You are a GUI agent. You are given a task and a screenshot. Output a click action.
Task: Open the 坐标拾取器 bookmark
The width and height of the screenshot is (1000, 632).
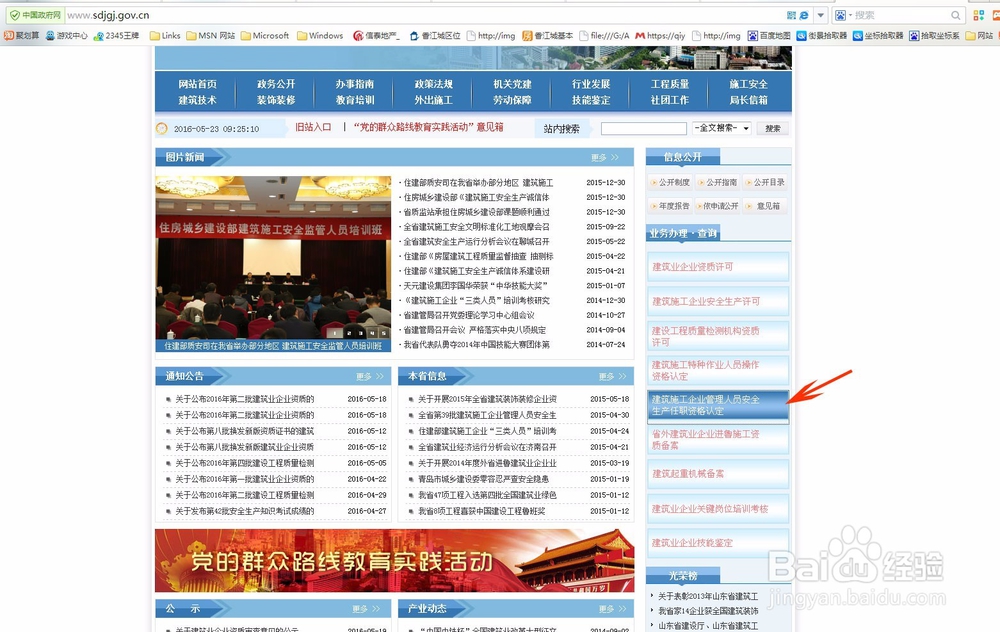(878, 36)
